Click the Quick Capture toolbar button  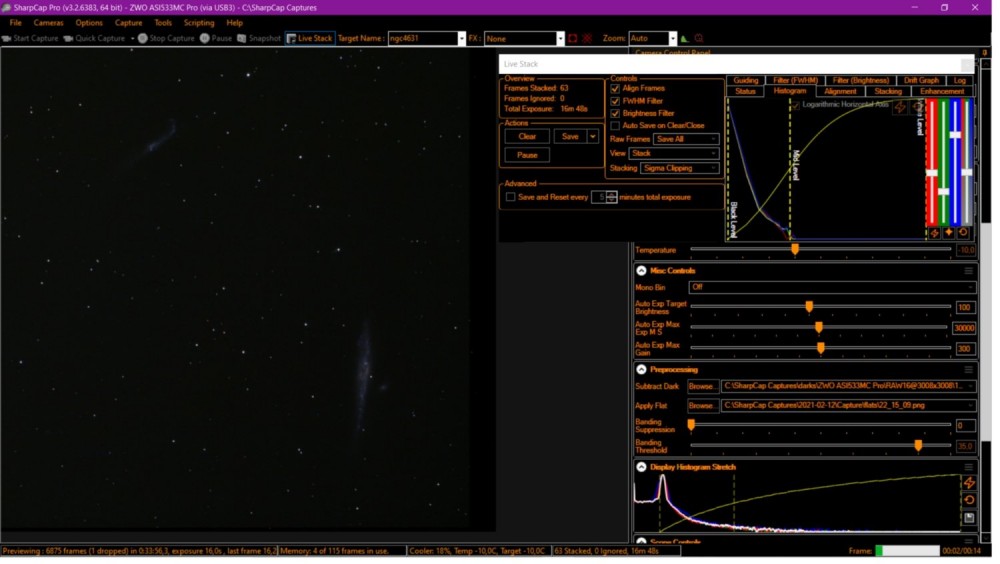[95, 38]
